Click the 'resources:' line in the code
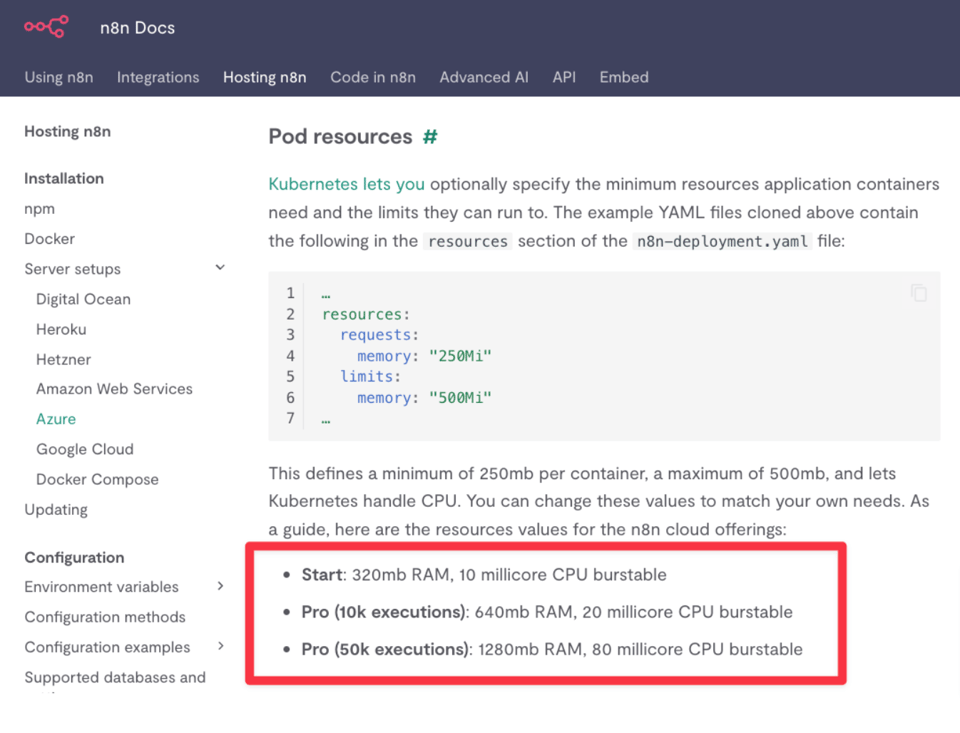This screenshot has height=733, width=960. [x=366, y=314]
